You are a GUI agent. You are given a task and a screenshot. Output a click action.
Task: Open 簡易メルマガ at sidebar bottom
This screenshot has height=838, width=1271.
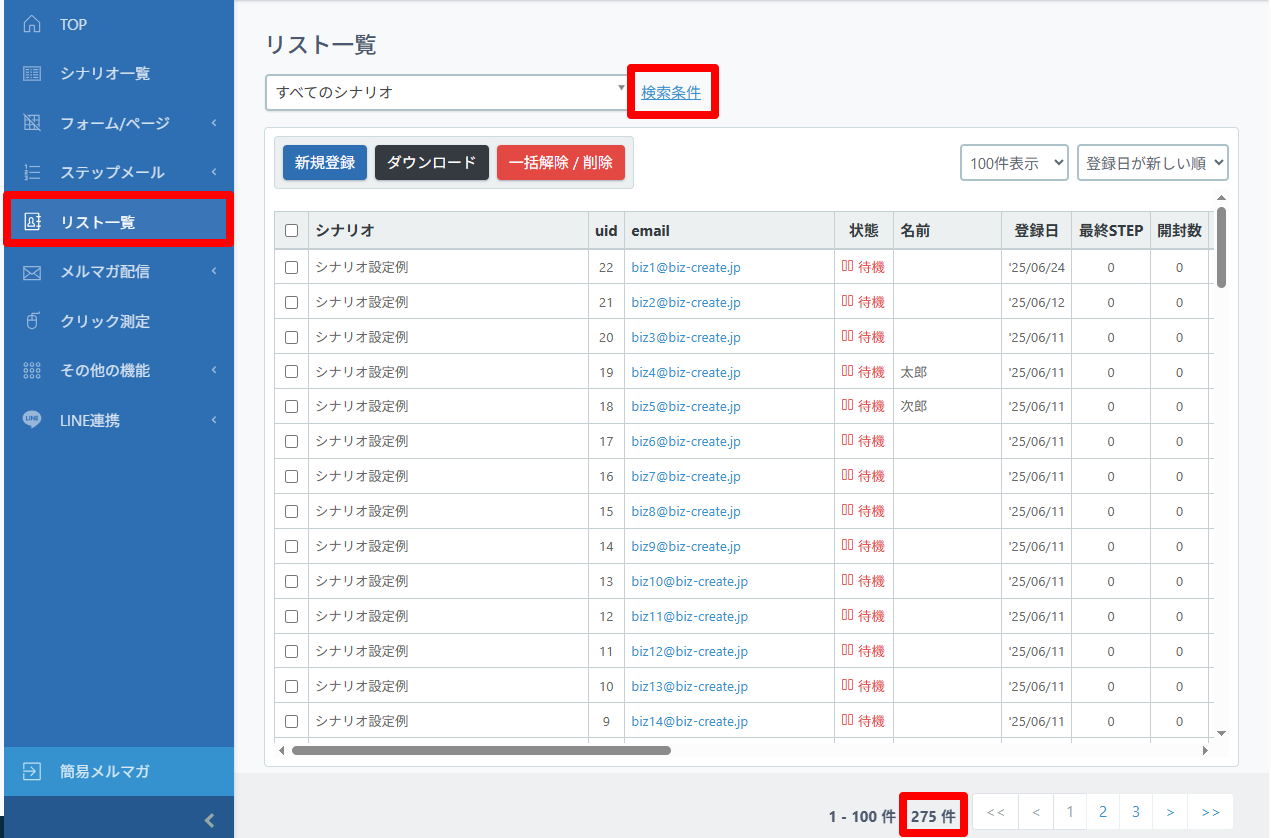[x=119, y=771]
